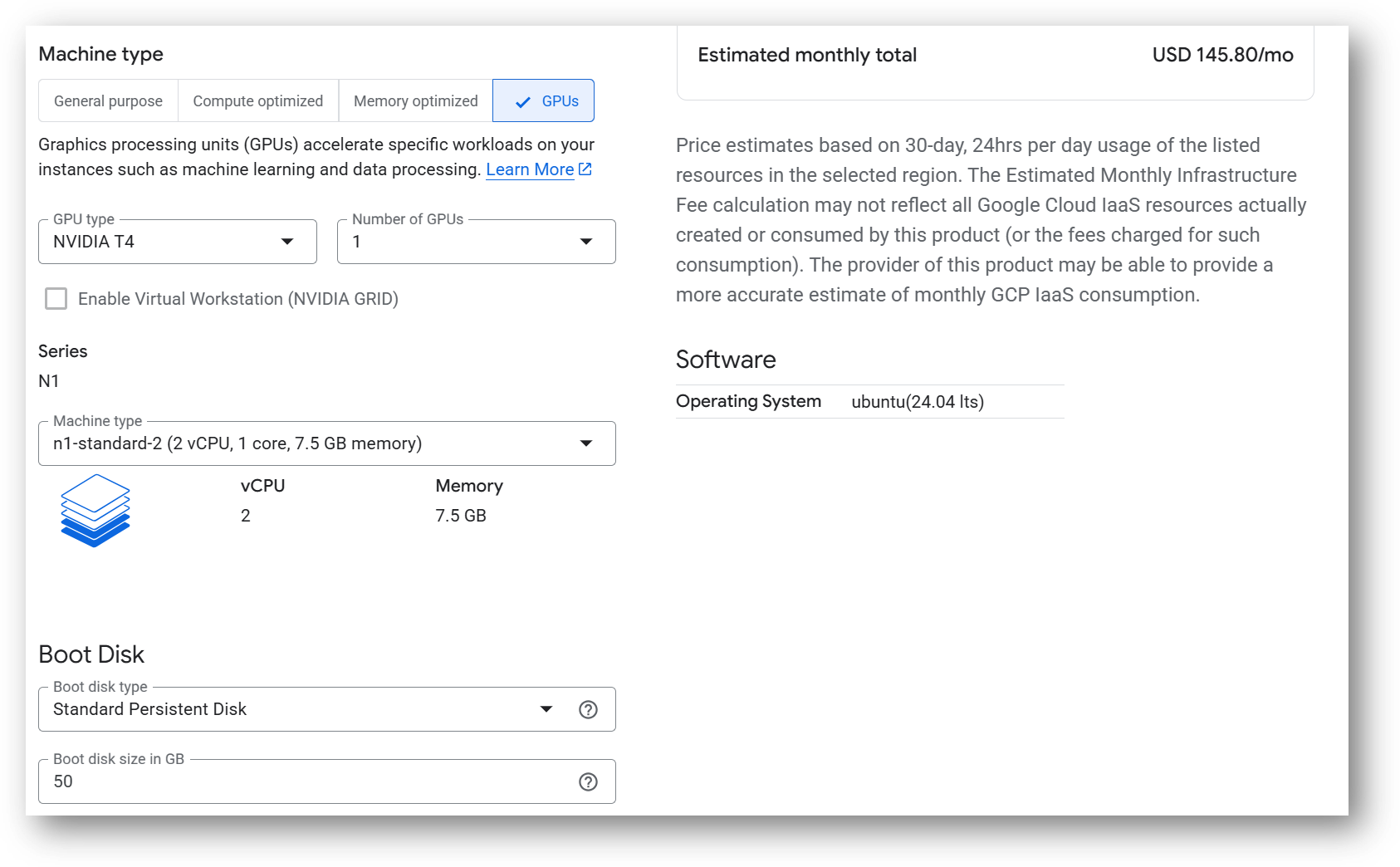The image size is (1400, 867).
Task: Click the USD 145.80/mo estimate value
Action: pos(1222,55)
